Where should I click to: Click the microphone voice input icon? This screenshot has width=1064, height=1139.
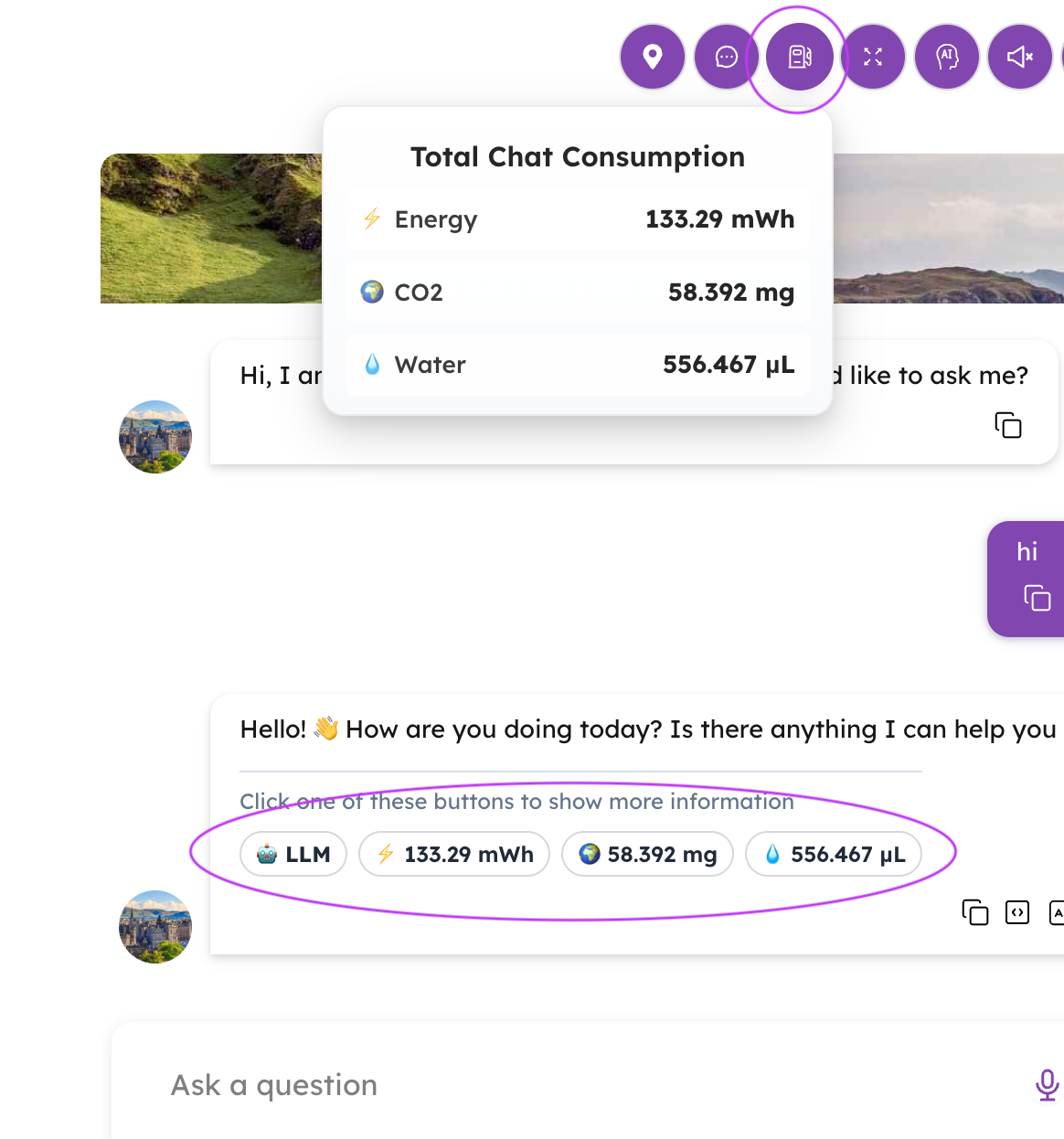click(1048, 1085)
